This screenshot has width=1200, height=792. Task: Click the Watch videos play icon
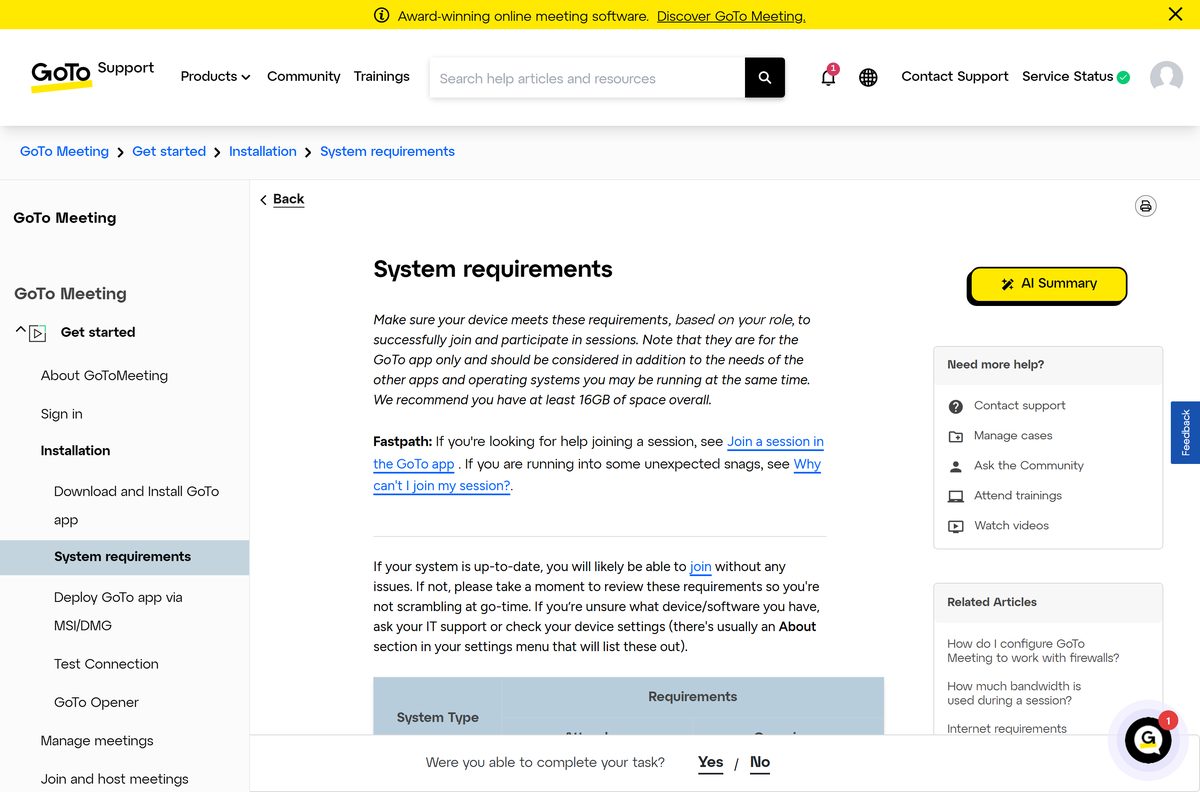point(956,526)
